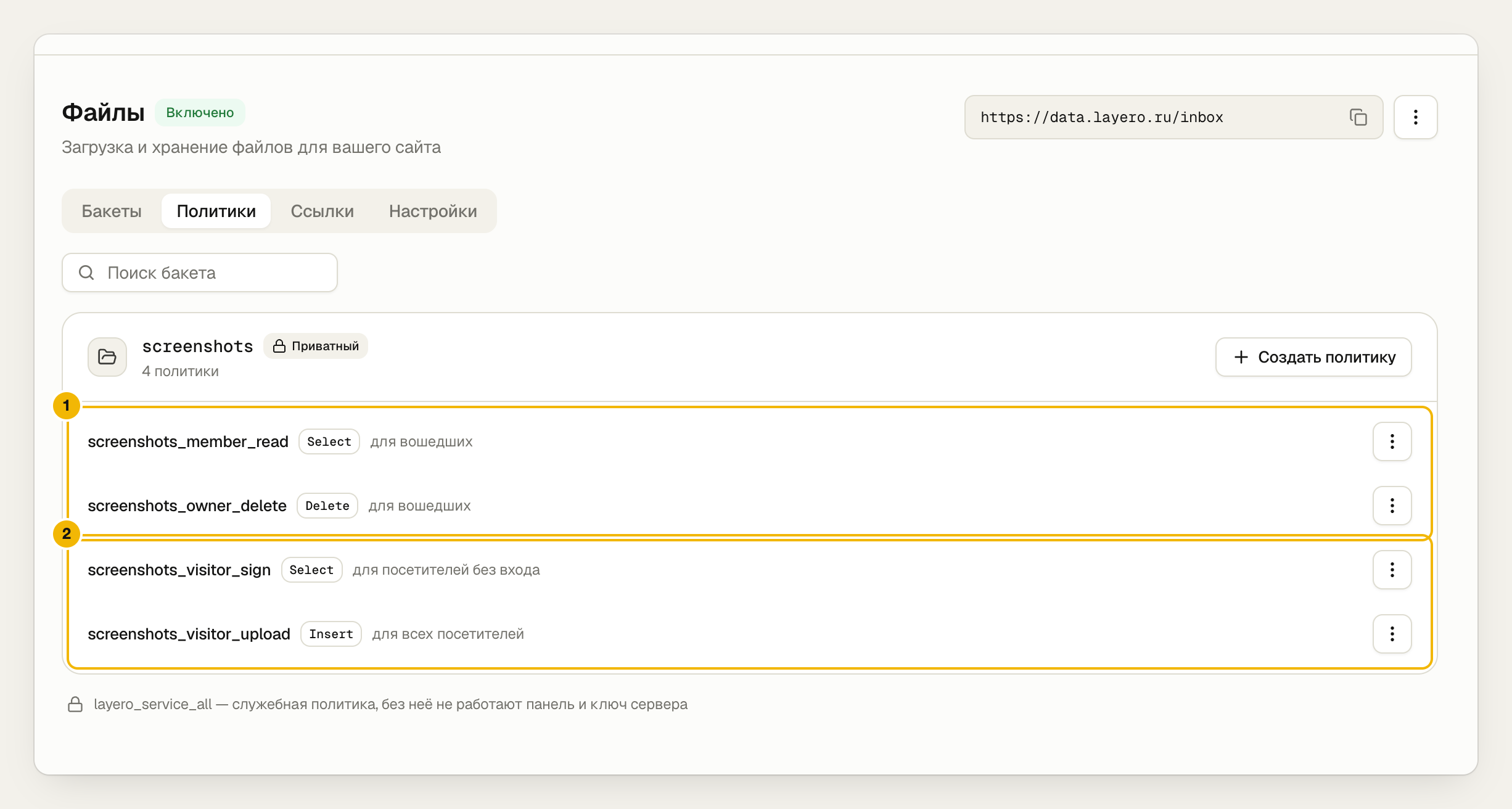The image size is (1512, 809).
Task: Select the screenshots_visitor_upload policy name
Action: point(189,634)
